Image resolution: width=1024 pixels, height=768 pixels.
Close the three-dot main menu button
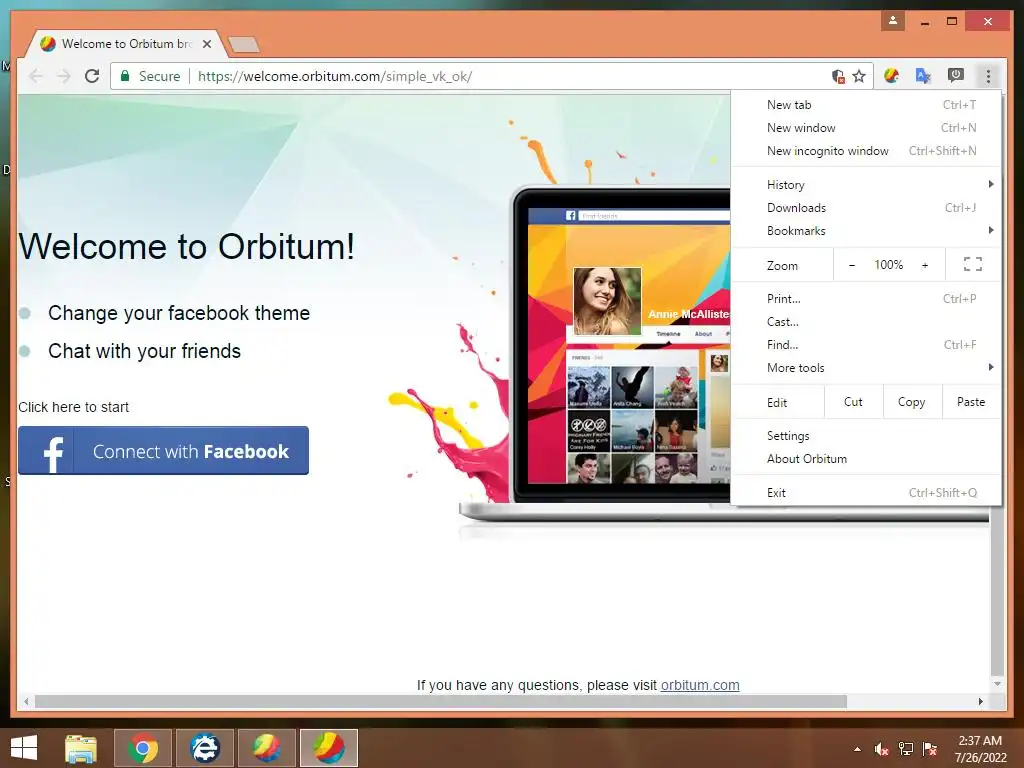[x=988, y=76]
